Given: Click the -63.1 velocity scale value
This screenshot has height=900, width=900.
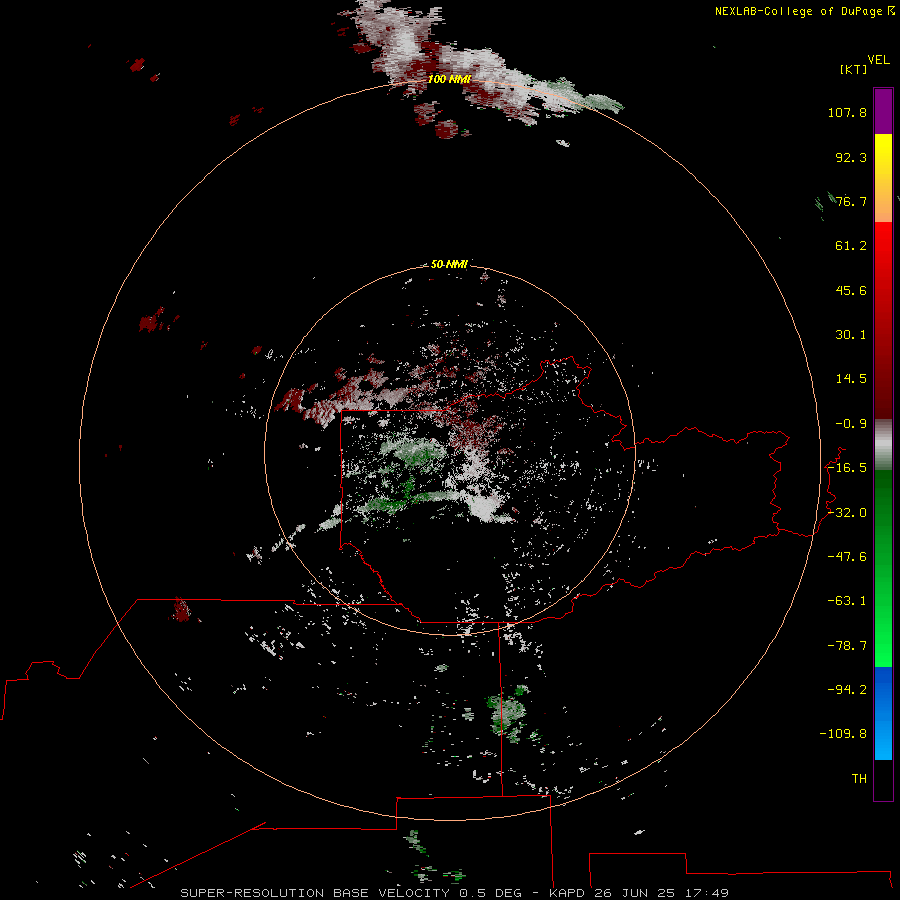Looking at the screenshot, I should pyautogui.click(x=847, y=601).
